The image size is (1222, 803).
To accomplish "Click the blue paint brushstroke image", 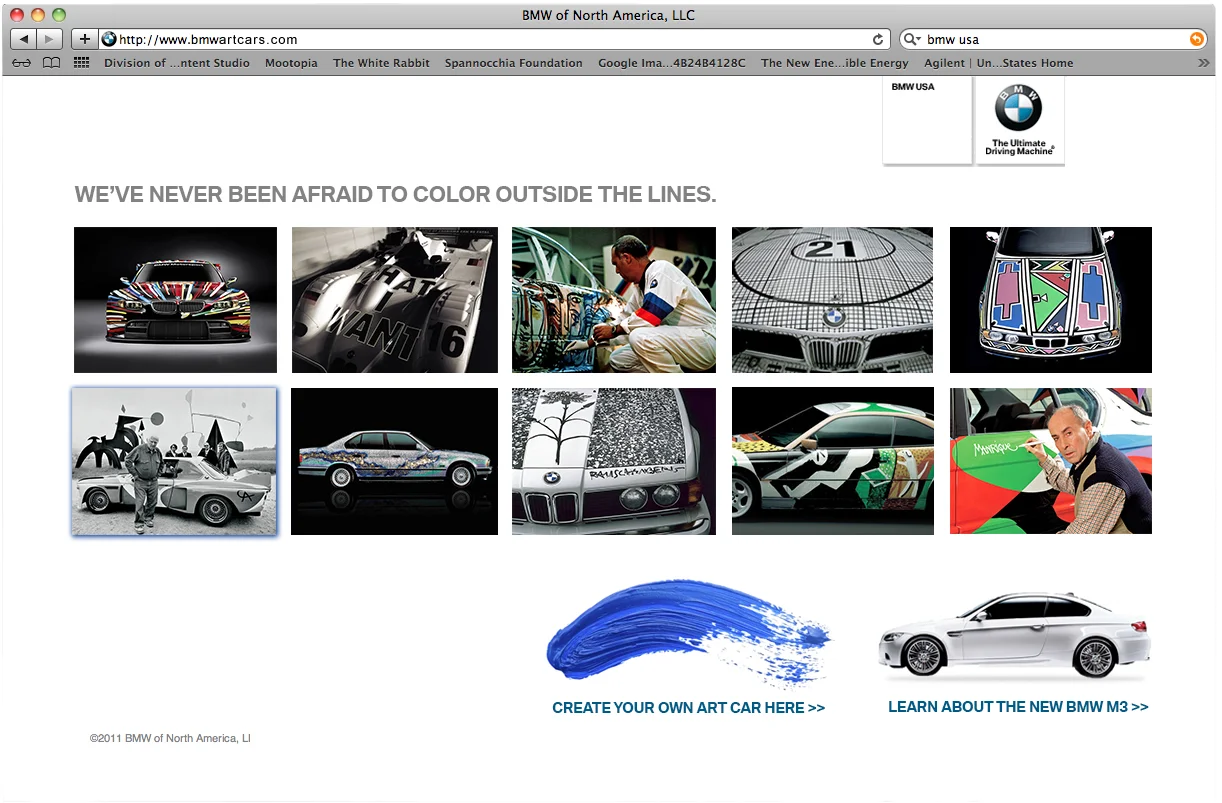I will pos(689,633).
